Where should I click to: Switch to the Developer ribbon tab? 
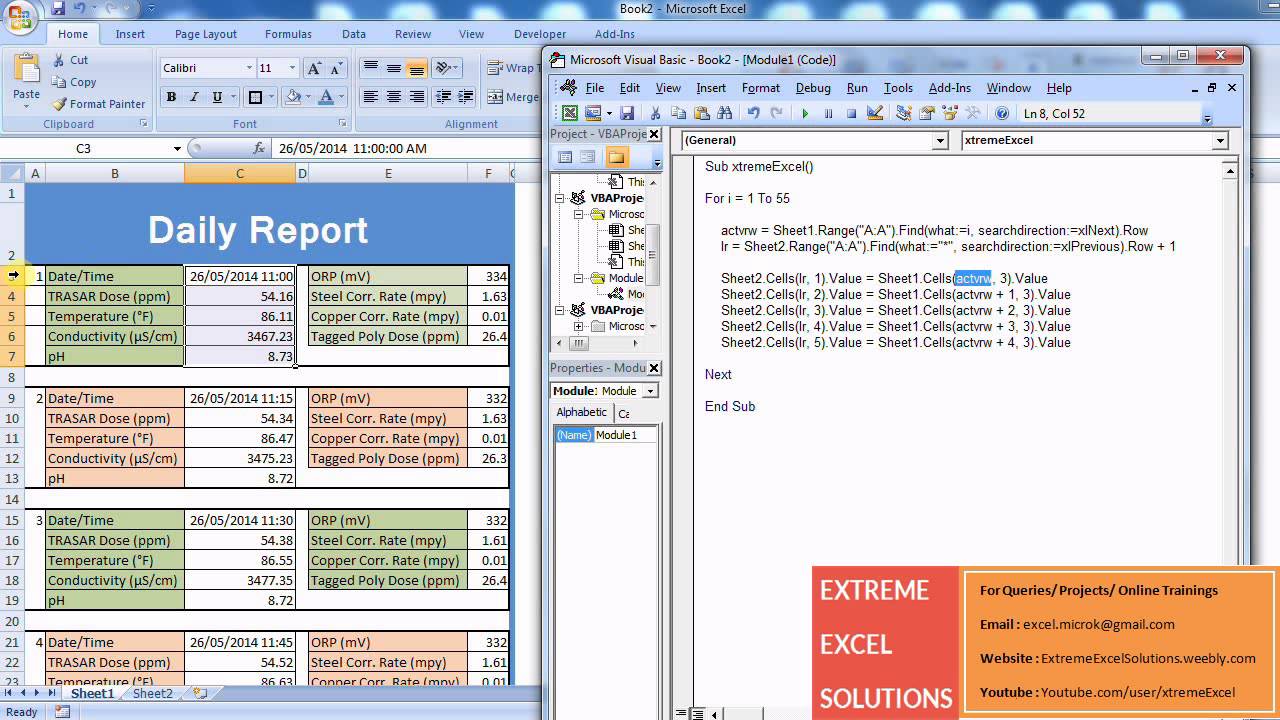point(540,34)
